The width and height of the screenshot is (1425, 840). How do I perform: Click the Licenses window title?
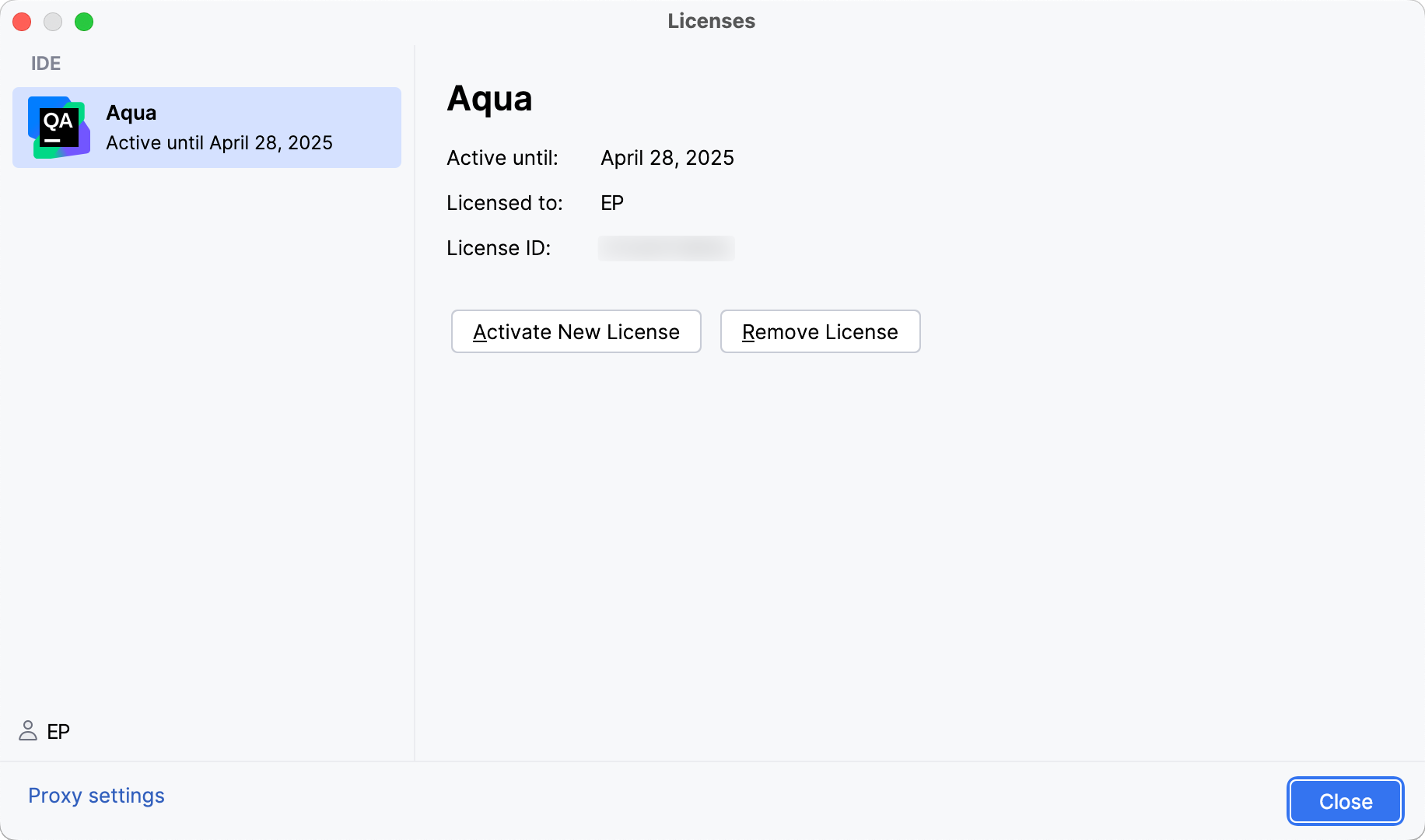[712, 21]
